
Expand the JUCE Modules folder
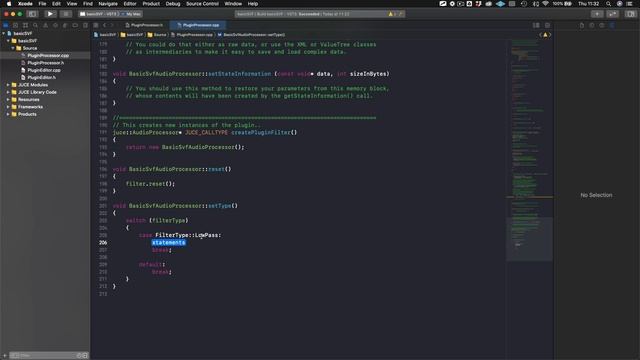(8, 85)
